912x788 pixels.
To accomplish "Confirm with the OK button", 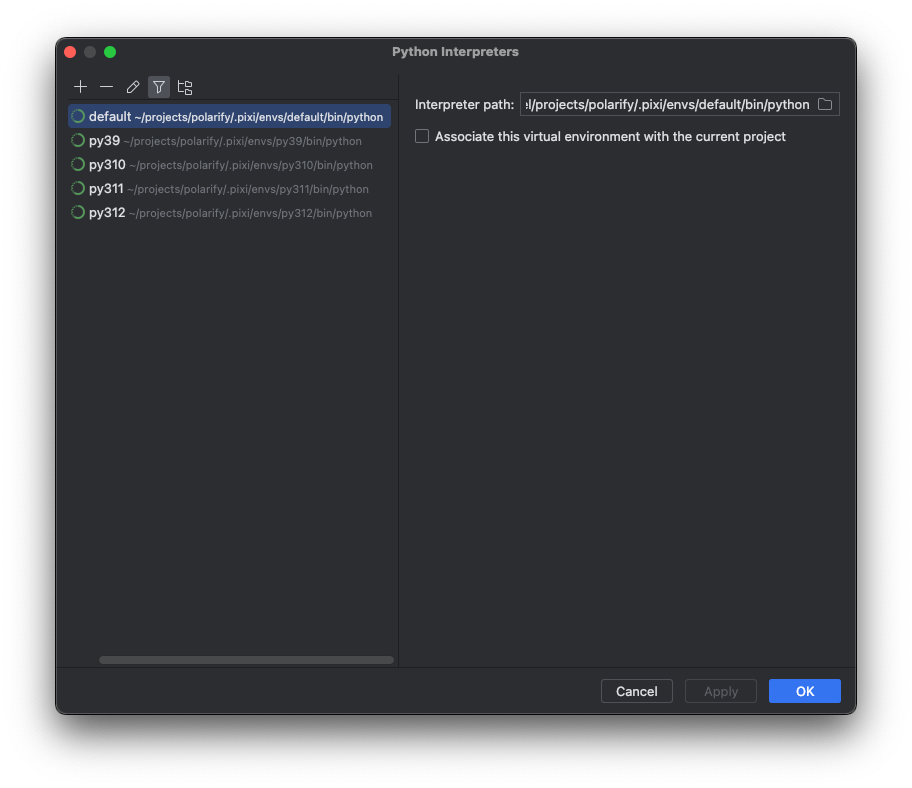I will coord(804,691).
